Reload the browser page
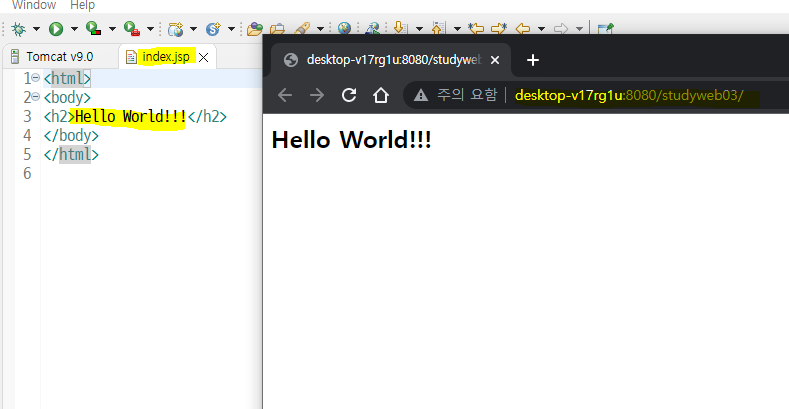The height and width of the screenshot is (409, 789). tap(349, 95)
